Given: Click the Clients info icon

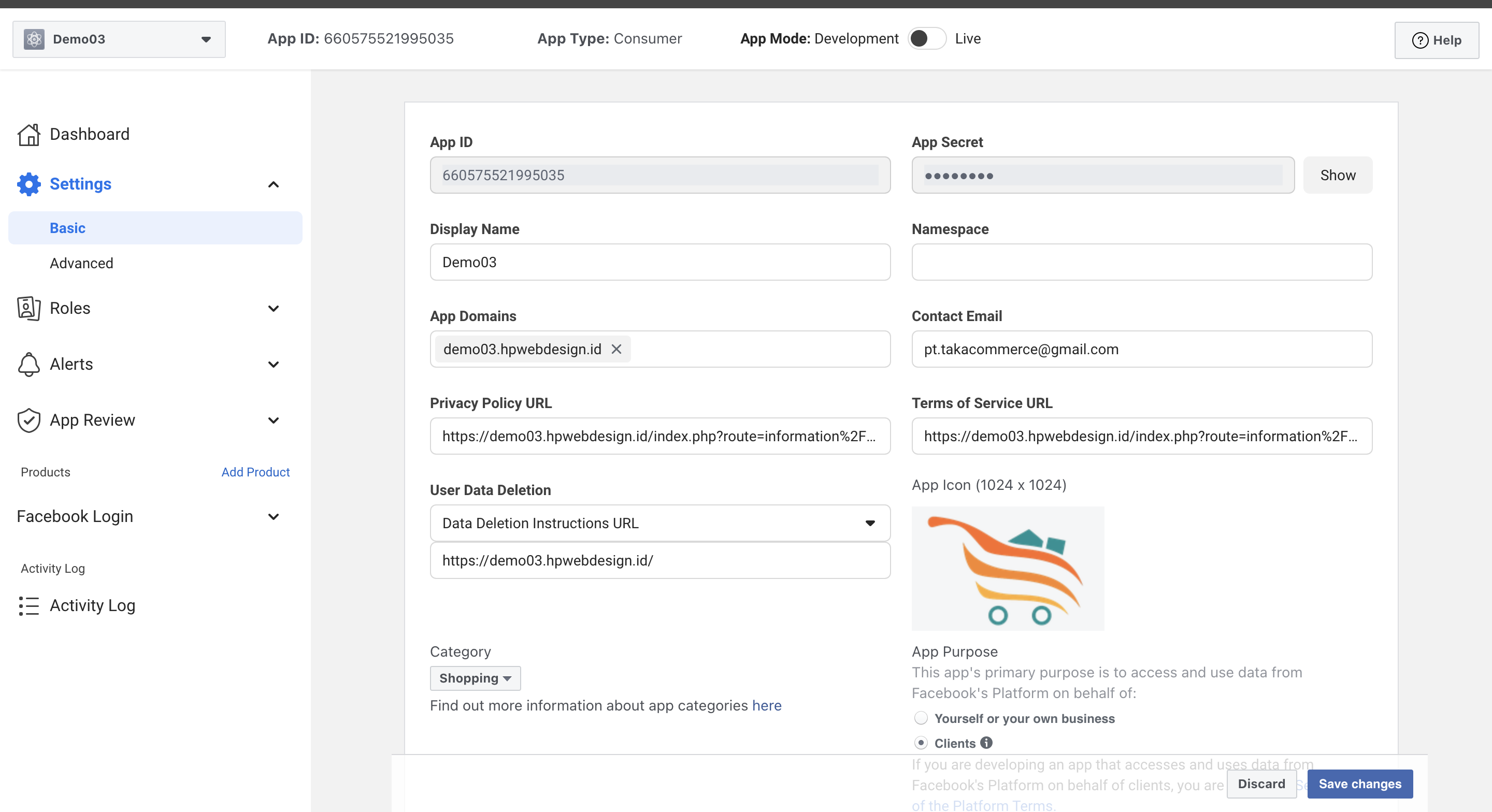Looking at the screenshot, I should 986,743.
